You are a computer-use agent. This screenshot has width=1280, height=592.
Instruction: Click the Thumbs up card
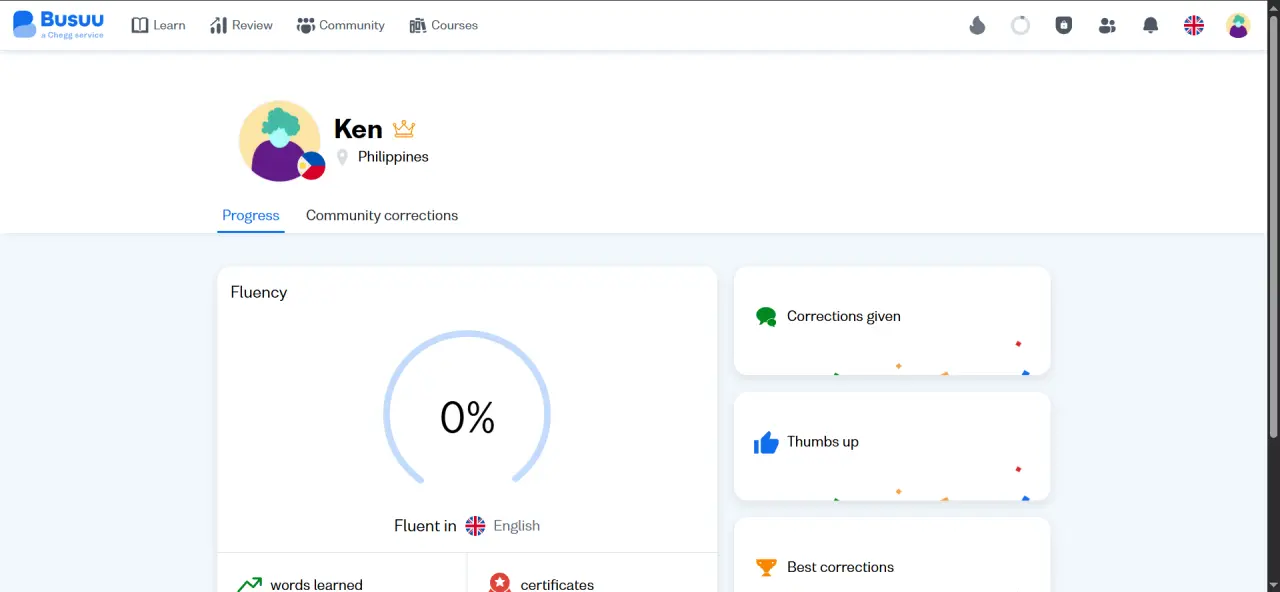click(x=892, y=446)
